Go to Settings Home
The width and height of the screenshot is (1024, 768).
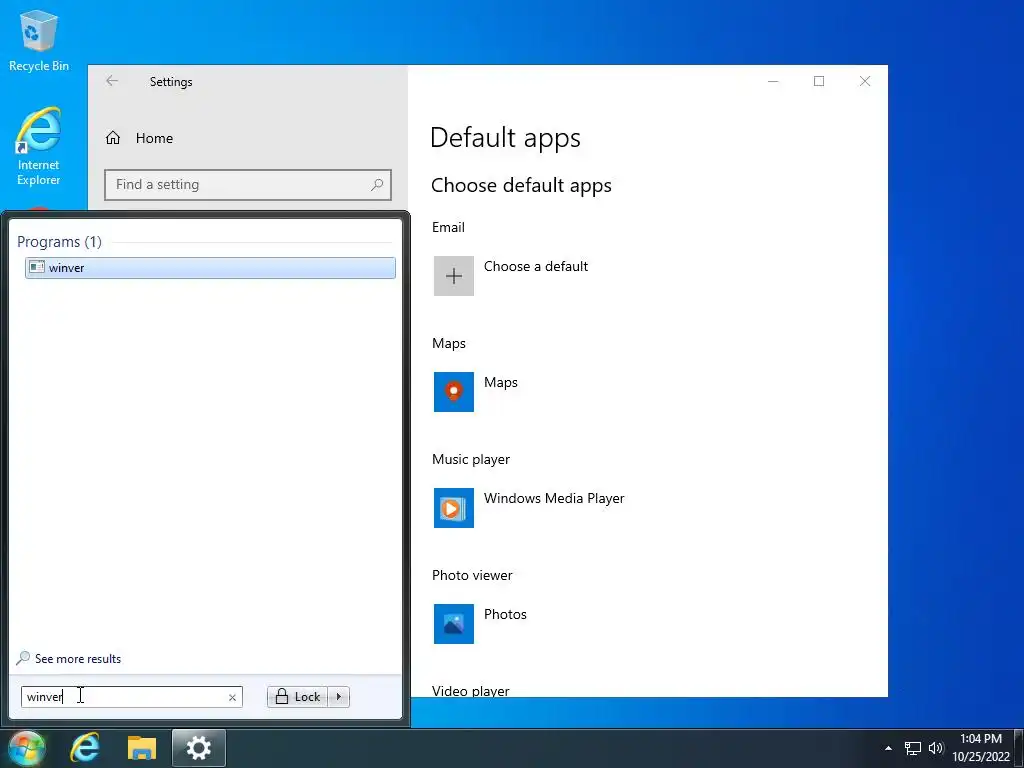[x=139, y=138]
